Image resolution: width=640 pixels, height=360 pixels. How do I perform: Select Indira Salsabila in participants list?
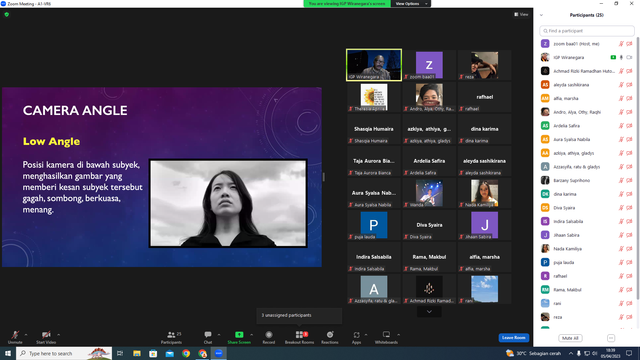[x=587, y=221]
